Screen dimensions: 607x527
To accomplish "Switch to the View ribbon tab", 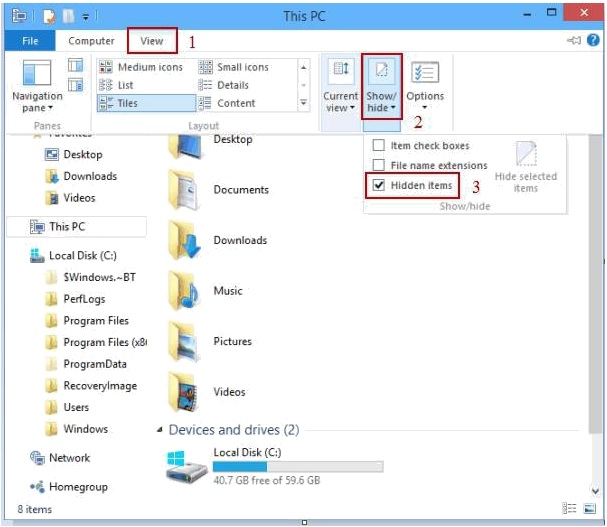I will point(152,41).
